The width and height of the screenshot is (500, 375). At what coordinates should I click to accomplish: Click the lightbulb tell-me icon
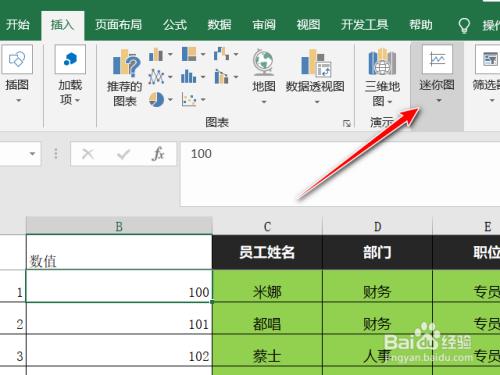pyautogui.click(x=464, y=25)
